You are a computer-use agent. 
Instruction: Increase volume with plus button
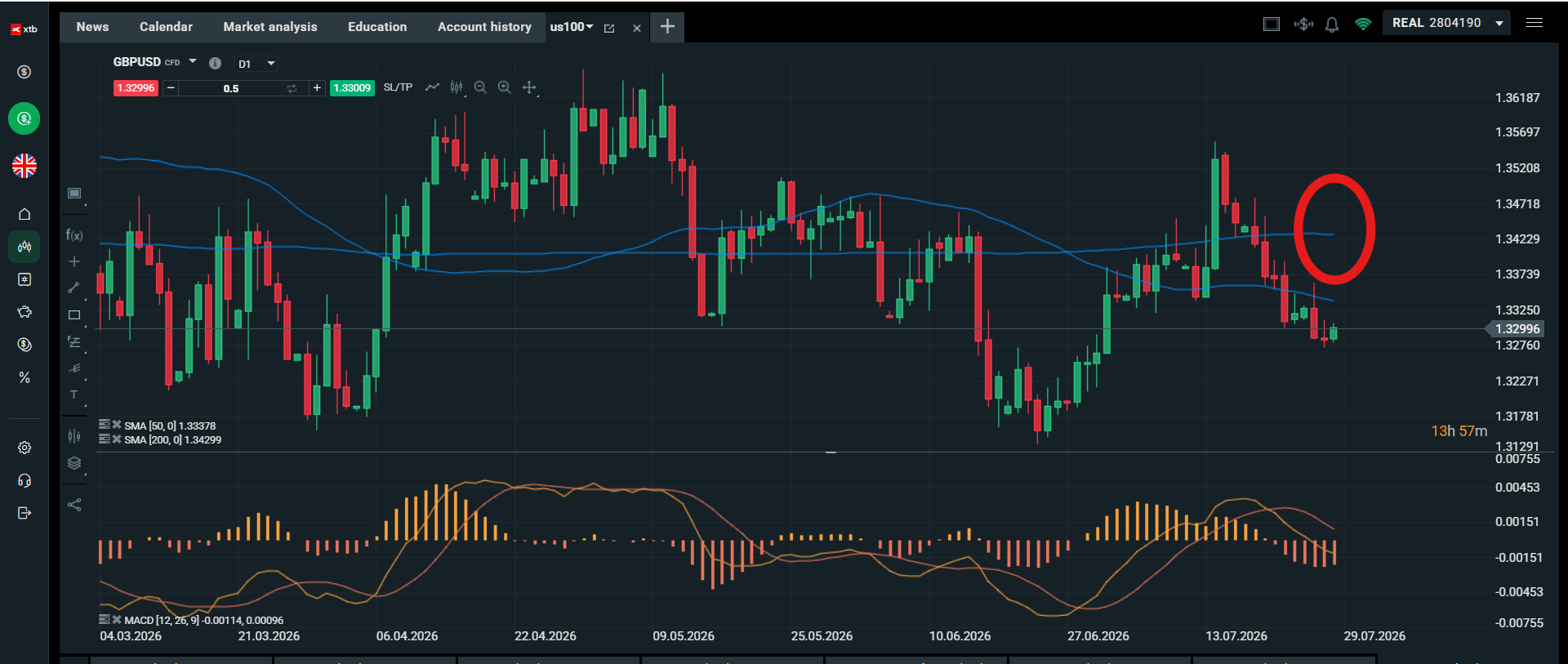pos(317,88)
